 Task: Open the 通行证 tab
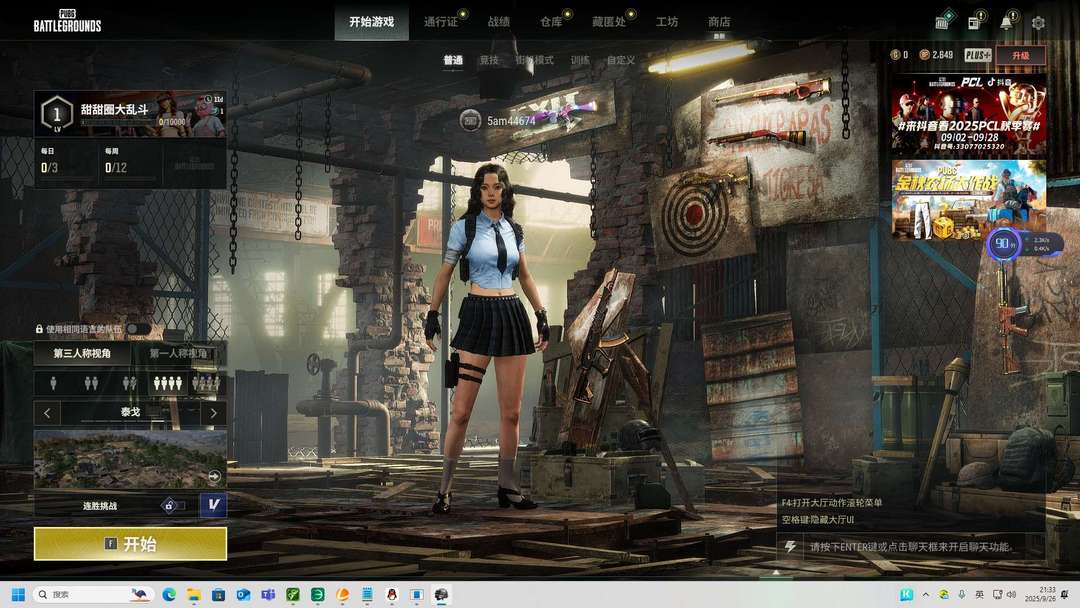point(441,22)
